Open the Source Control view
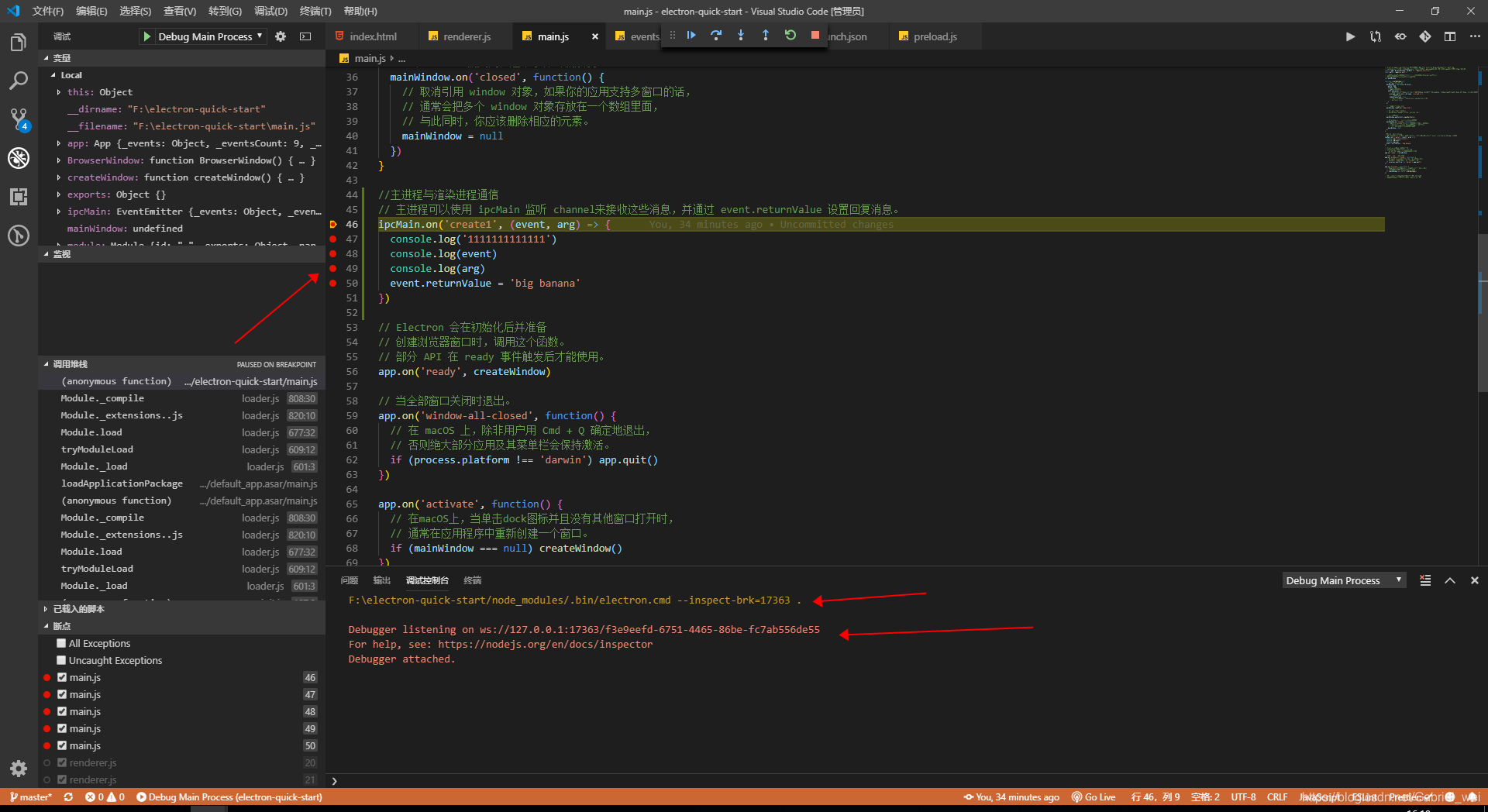Image resolution: width=1488 pixels, height=812 pixels. click(x=19, y=119)
